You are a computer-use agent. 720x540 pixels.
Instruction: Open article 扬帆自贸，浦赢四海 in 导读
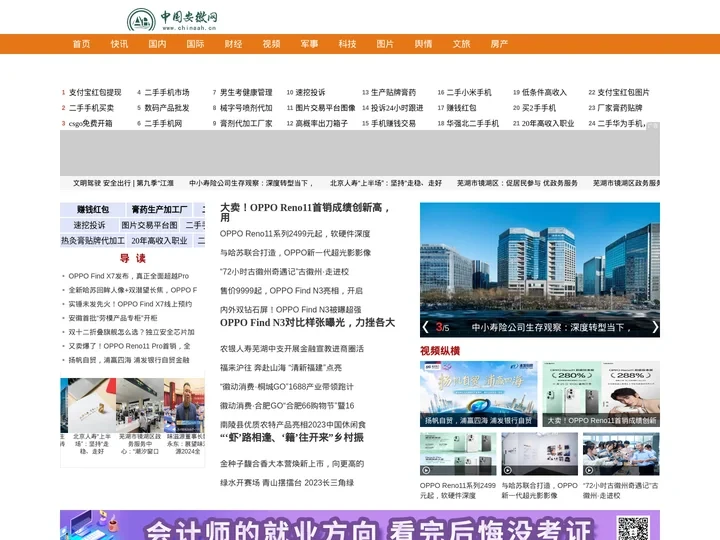coord(129,360)
